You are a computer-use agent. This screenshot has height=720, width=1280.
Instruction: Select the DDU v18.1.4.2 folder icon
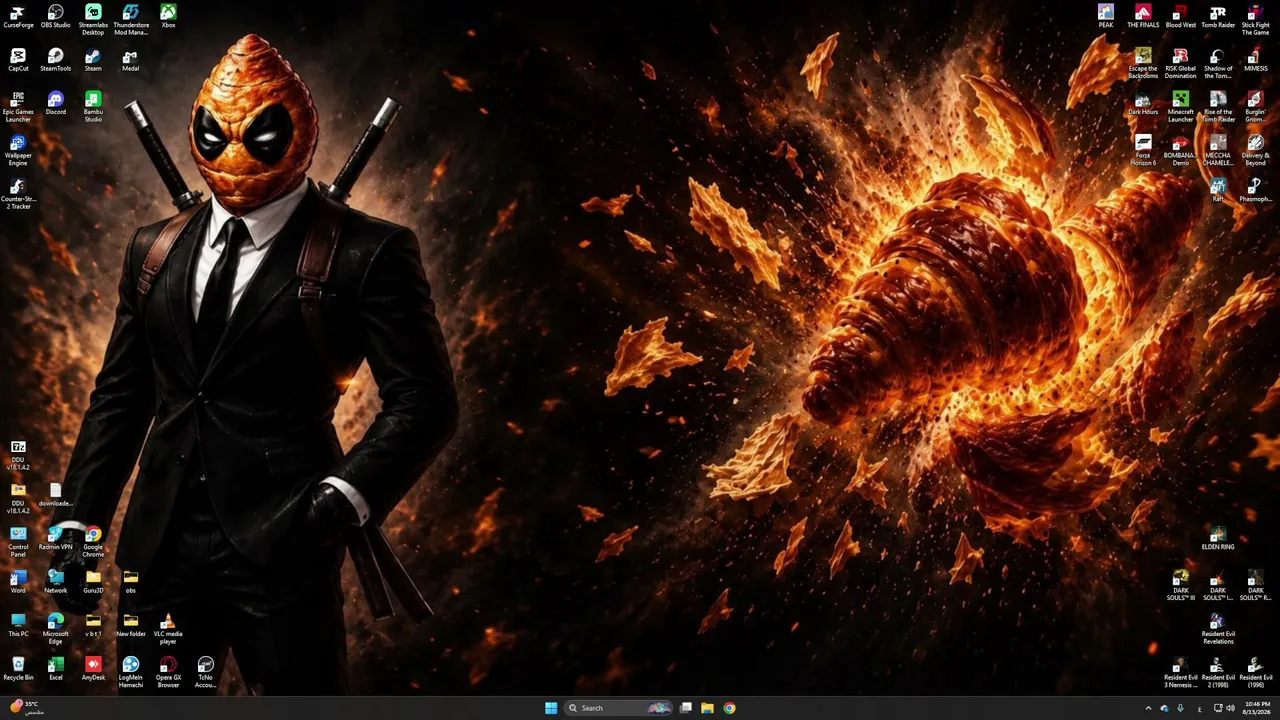pos(18,498)
